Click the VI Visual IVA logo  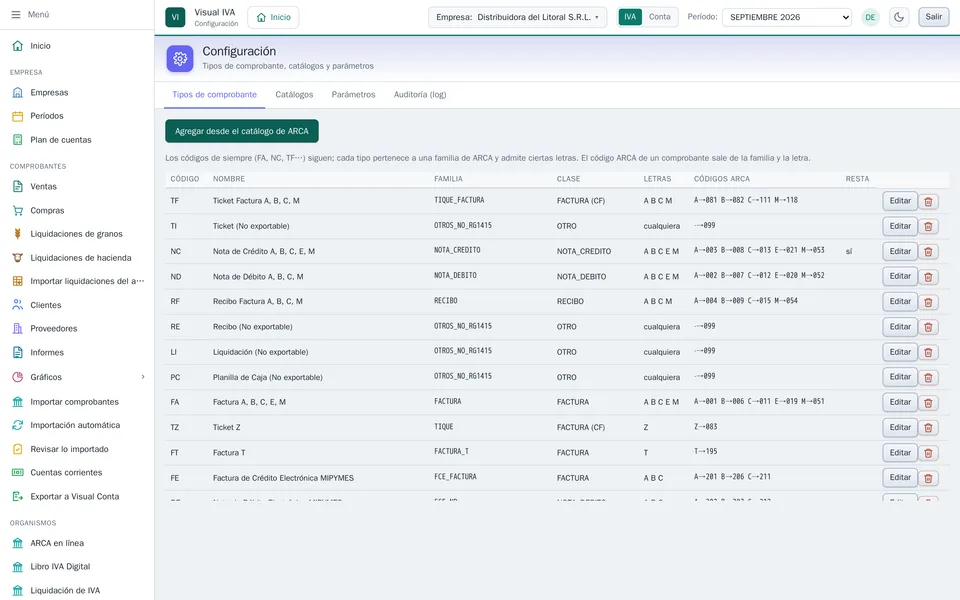[175, 17]
